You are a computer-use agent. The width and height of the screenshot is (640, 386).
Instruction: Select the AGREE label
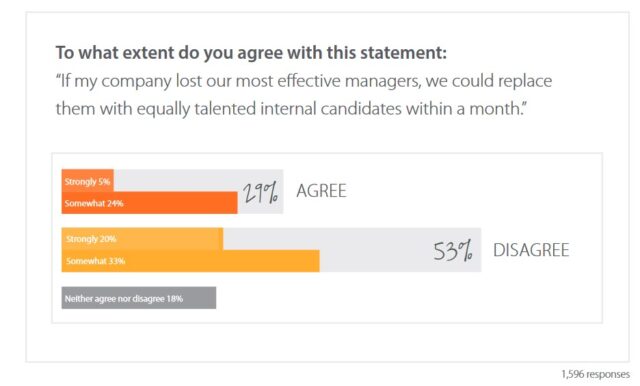[x=321, y=191]
